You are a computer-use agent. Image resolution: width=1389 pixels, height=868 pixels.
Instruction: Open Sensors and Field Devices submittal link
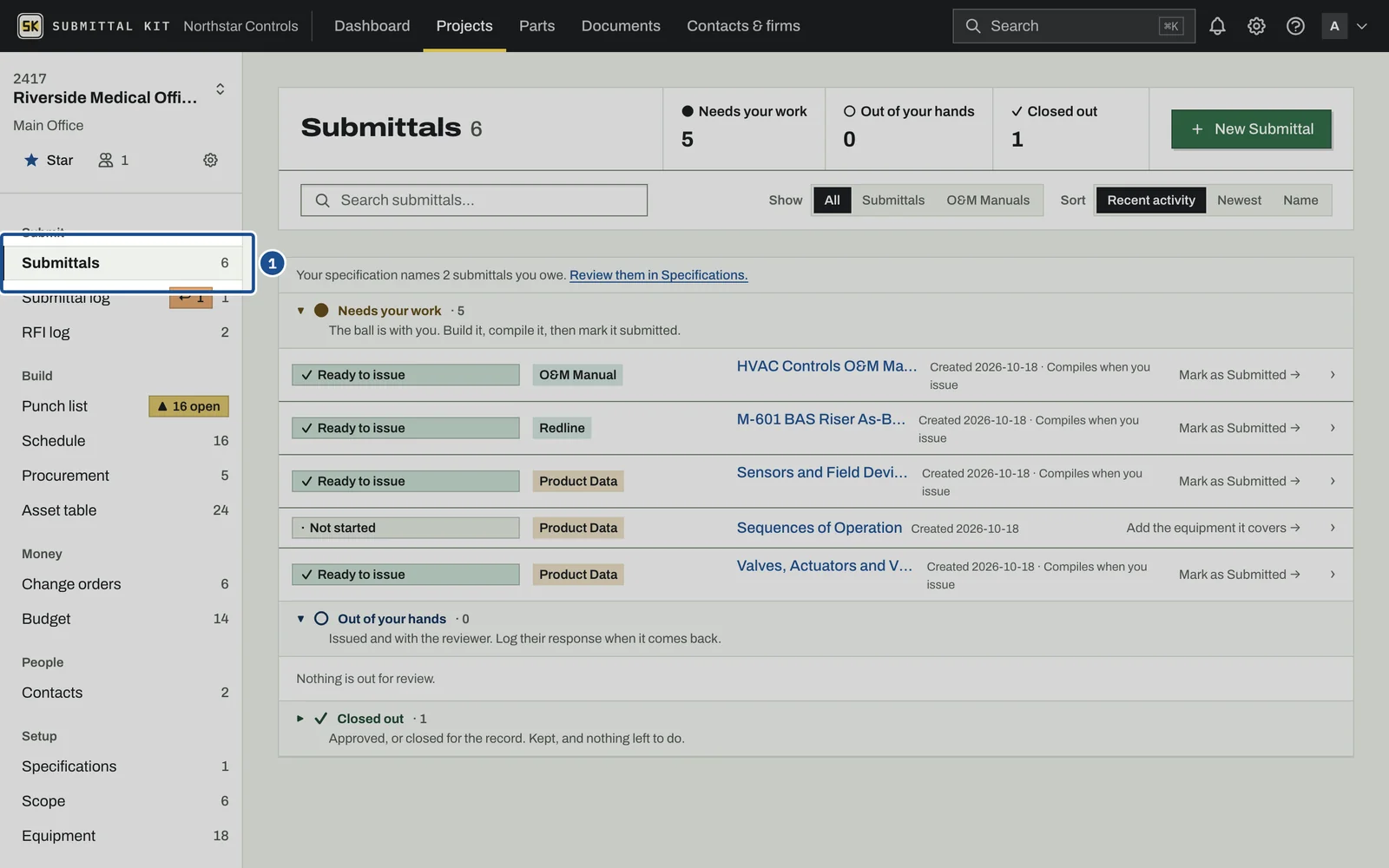pos(821,472)
